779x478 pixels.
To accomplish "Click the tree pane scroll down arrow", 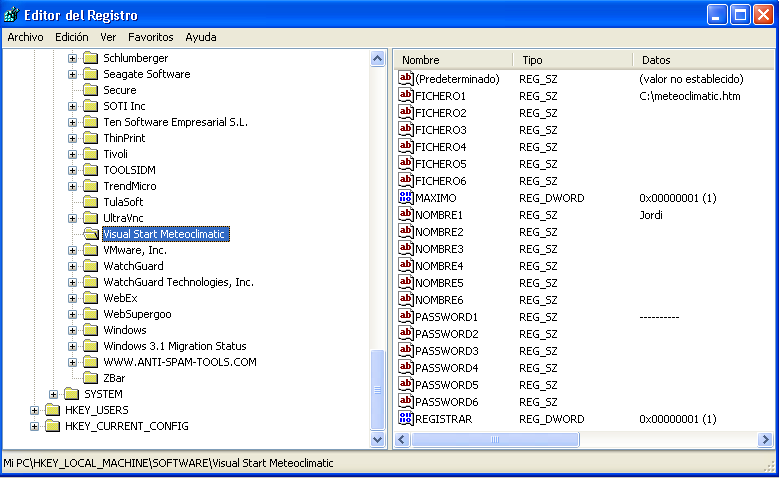I will coord(378,438).
